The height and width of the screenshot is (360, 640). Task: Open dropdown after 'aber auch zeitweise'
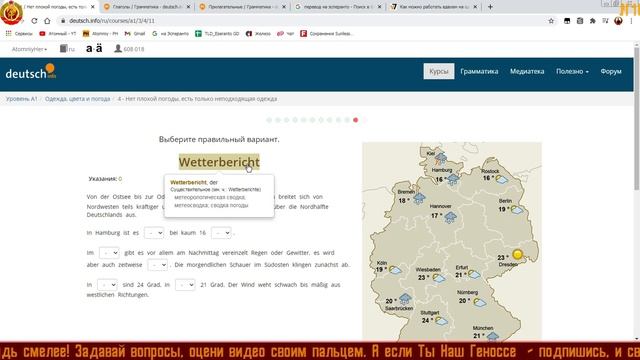[x=158, y=264]
